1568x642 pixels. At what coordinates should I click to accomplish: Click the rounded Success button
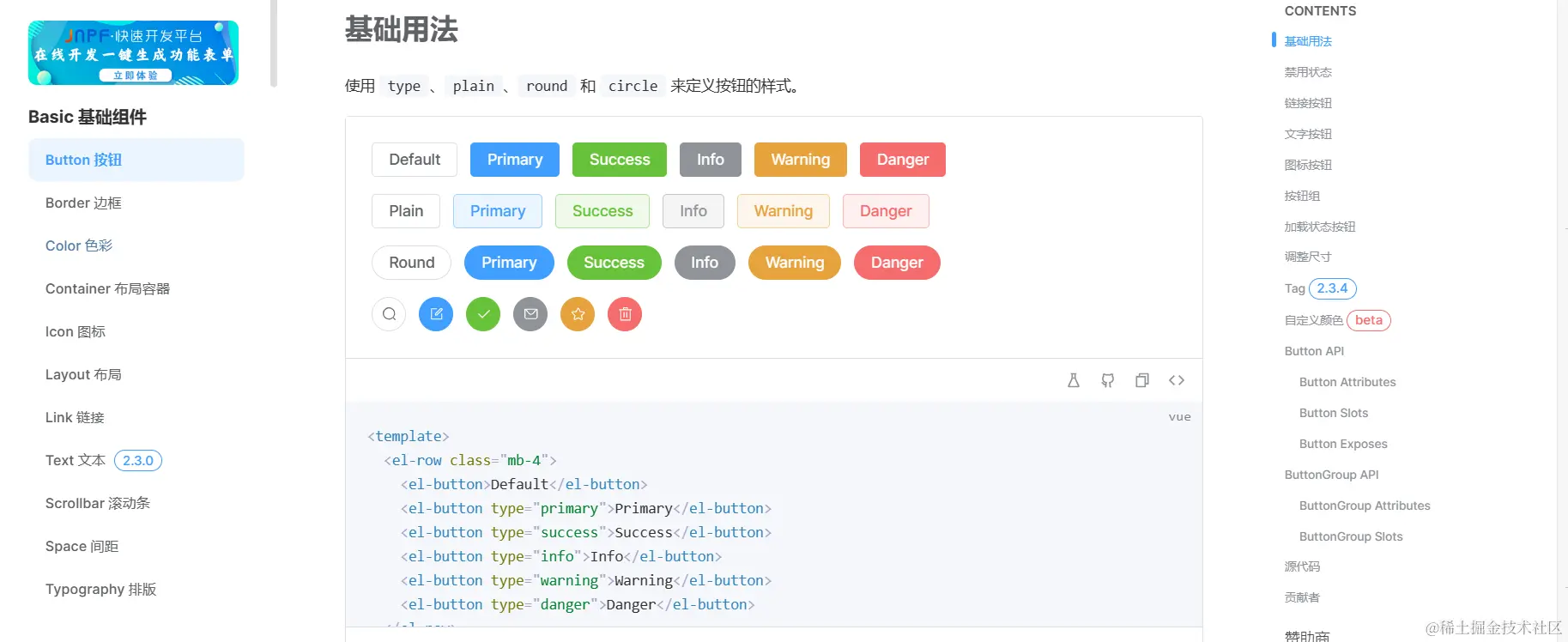point(614,263)
